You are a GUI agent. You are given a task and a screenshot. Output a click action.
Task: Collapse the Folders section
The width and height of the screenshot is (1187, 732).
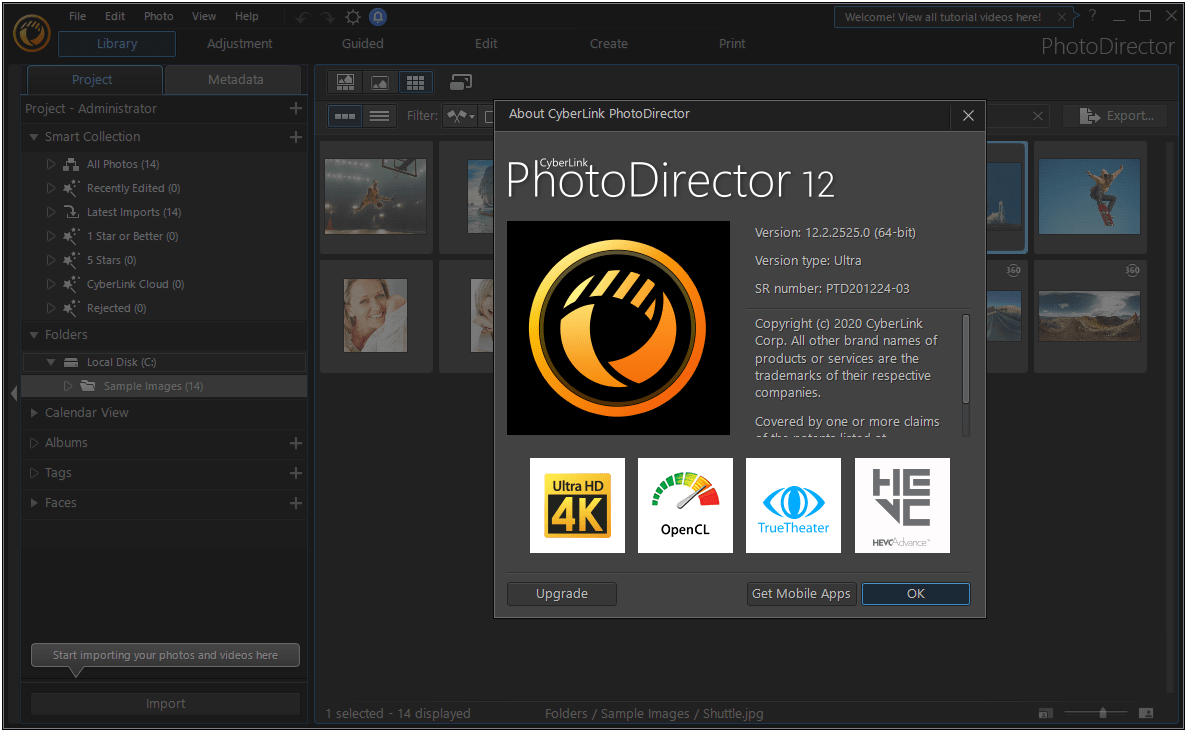click(33, 335)
